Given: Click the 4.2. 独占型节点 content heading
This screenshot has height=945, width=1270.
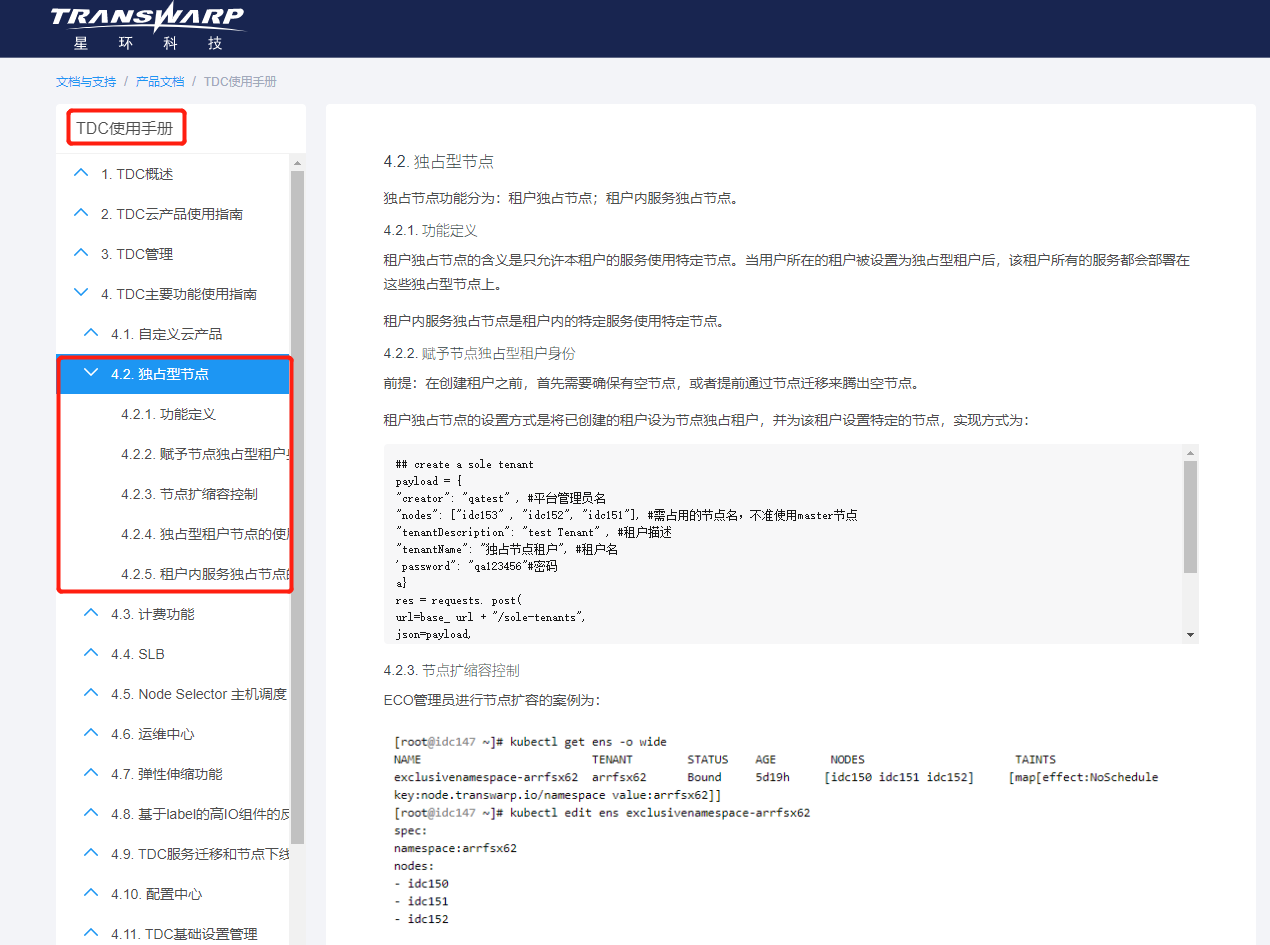Looking at the screenshot, I should click(x=438, y=162).
